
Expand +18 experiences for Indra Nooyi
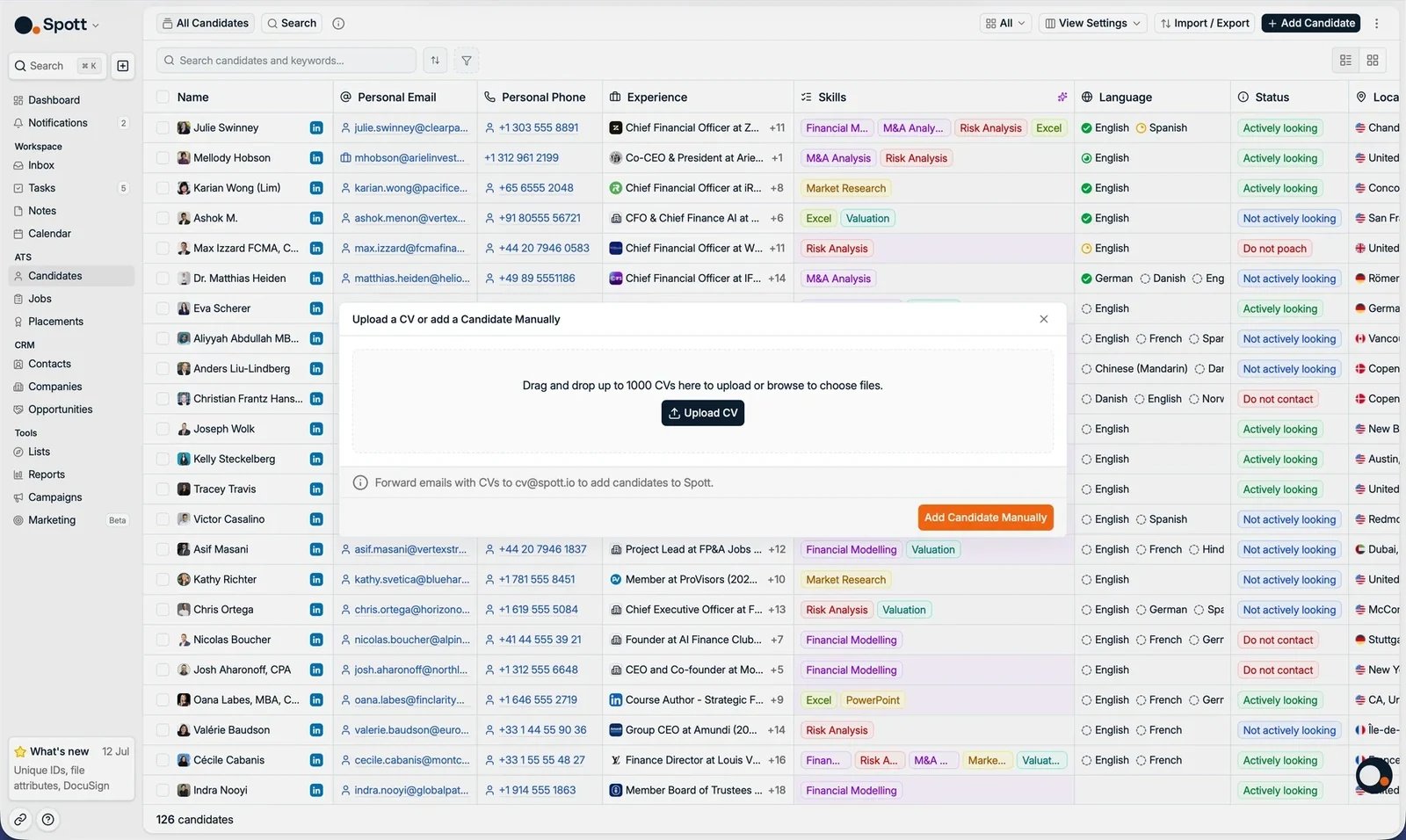(x=777, y=791)
